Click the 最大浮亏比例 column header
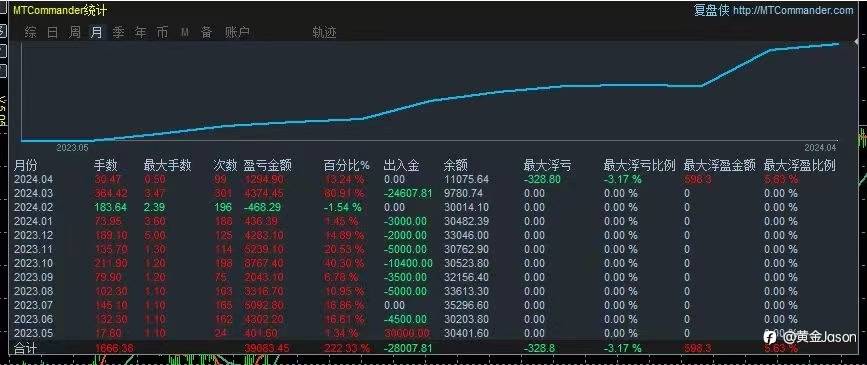Viewport: 867px width, 365px height. (x=640, y=165)
